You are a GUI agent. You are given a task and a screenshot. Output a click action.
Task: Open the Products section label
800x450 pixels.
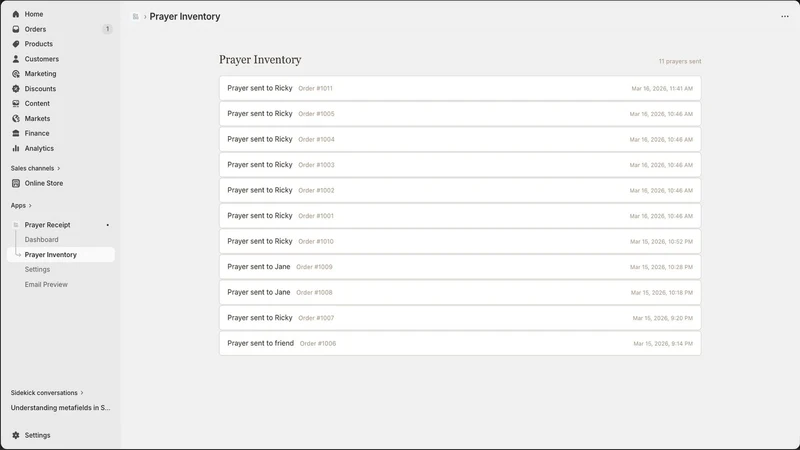point(38,44)
